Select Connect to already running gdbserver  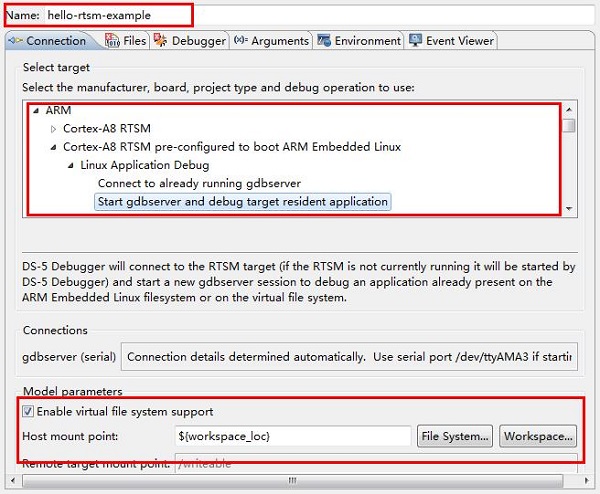pyautogui.click(x=199, y=183)
